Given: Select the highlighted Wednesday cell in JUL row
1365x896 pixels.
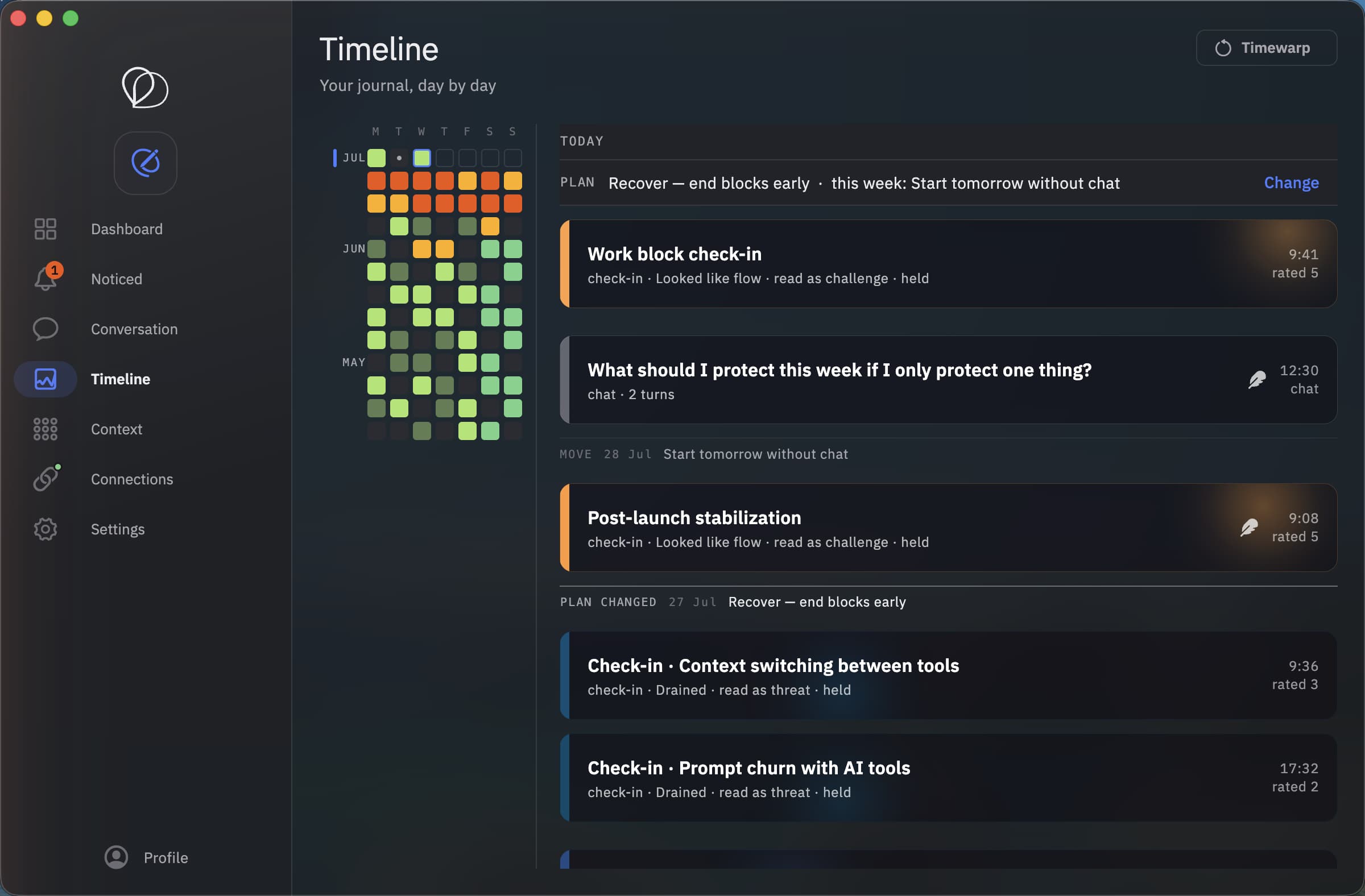Looking at the screenshot, I should 421,157.
